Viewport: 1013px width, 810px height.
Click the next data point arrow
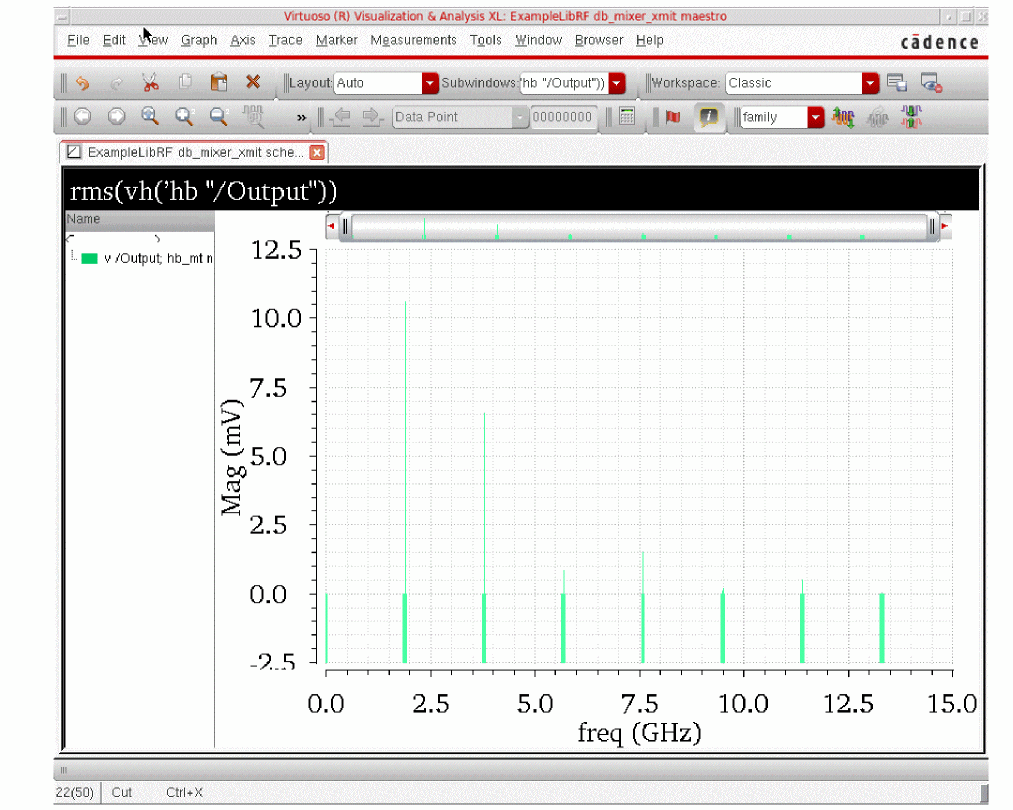[372, 116]
